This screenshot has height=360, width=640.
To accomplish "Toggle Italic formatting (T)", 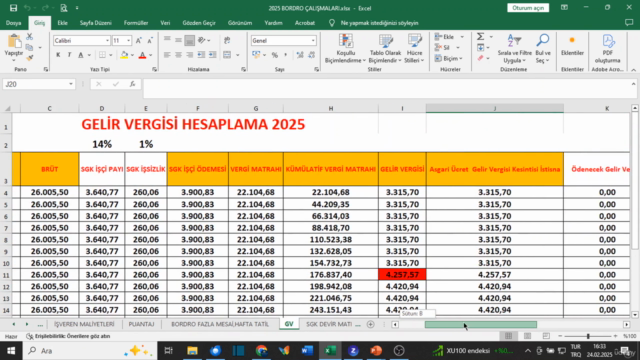I will coord(69,55).
